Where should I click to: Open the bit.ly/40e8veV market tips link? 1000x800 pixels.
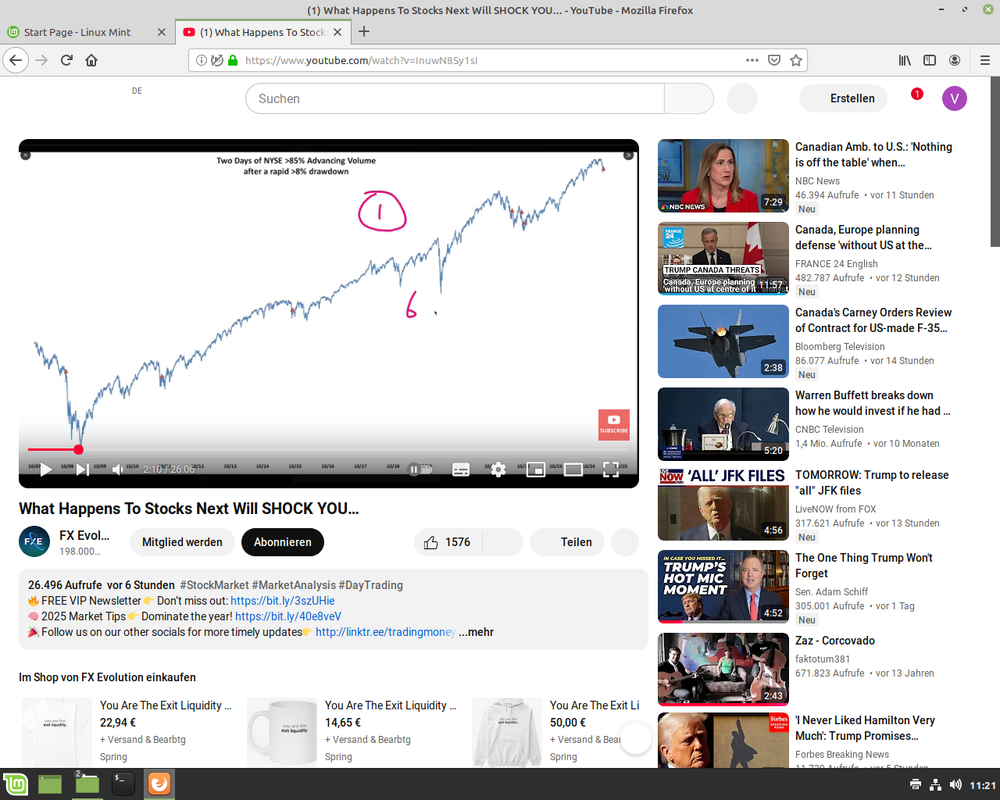(288, 616)
